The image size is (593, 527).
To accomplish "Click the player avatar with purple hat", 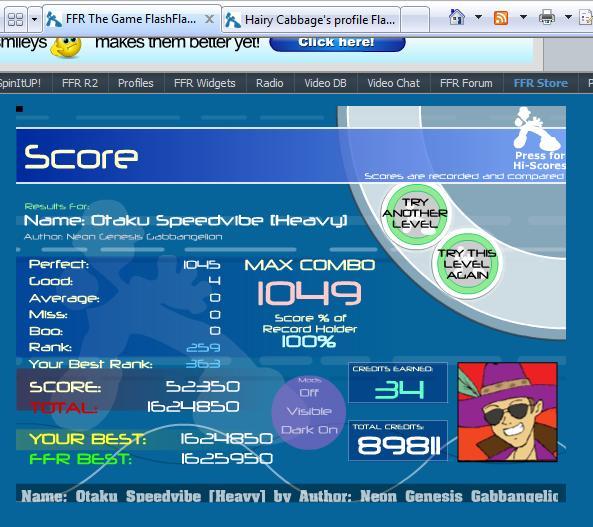I will 508,412.
